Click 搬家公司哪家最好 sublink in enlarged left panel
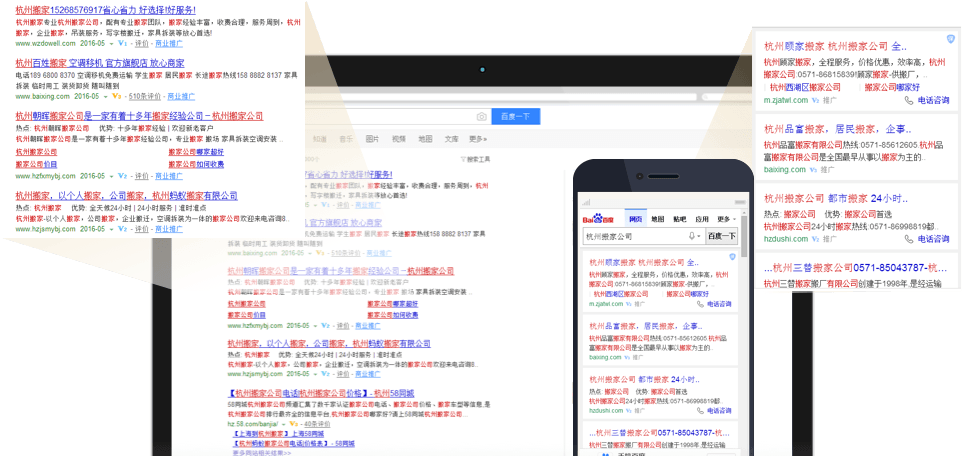 point(196,152)
